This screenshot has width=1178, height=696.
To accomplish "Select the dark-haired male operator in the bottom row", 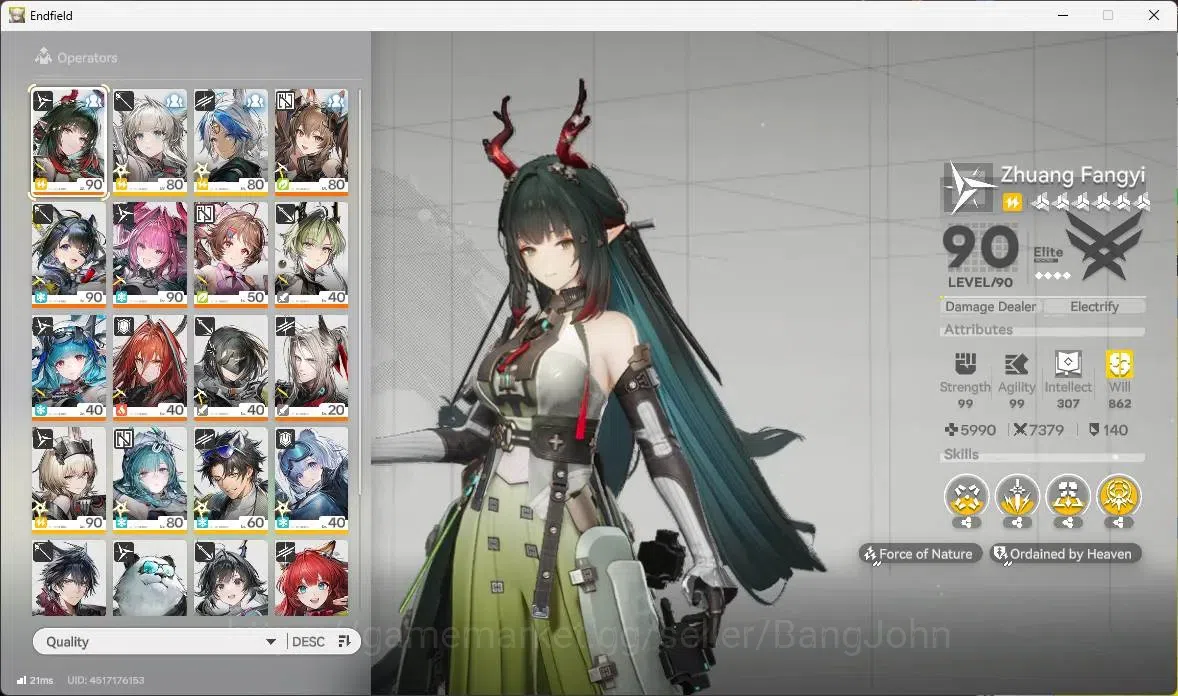I will [x=69, y=578].
